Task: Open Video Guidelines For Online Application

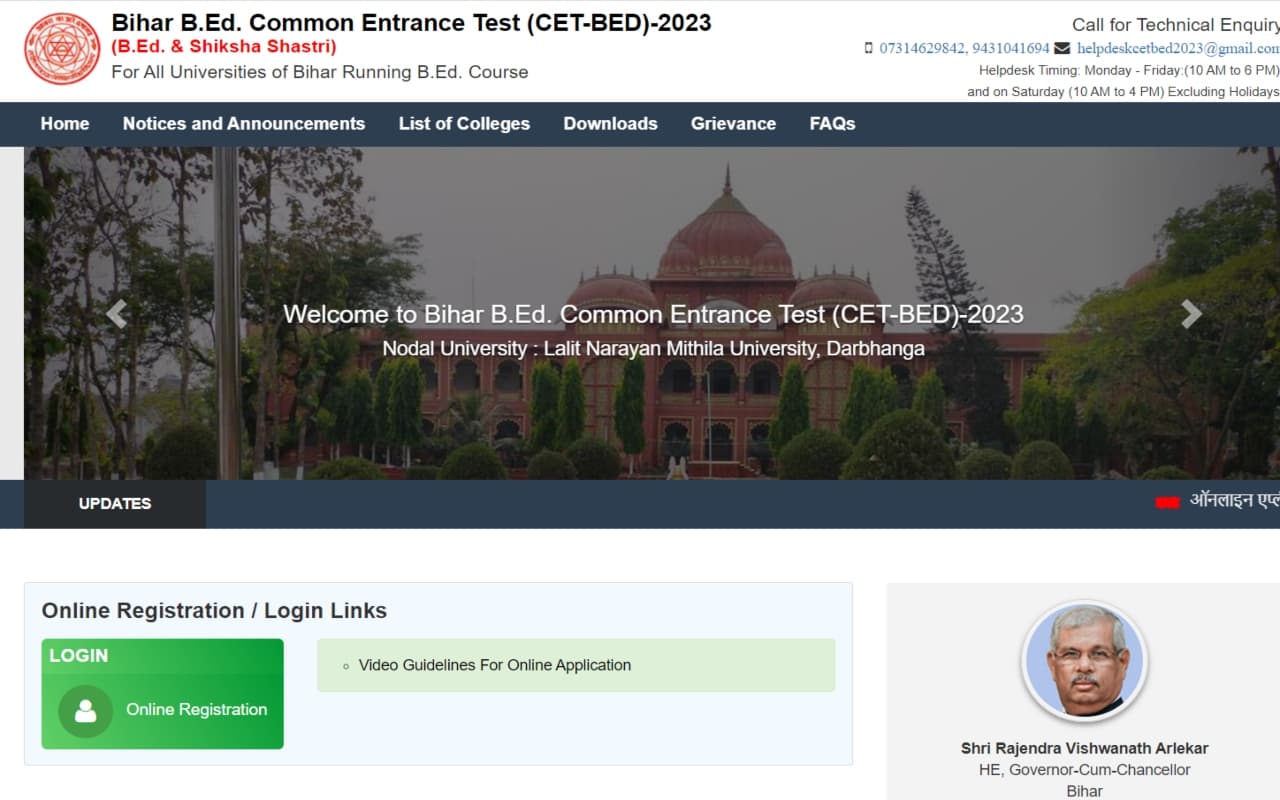Action: pos(494,664)
